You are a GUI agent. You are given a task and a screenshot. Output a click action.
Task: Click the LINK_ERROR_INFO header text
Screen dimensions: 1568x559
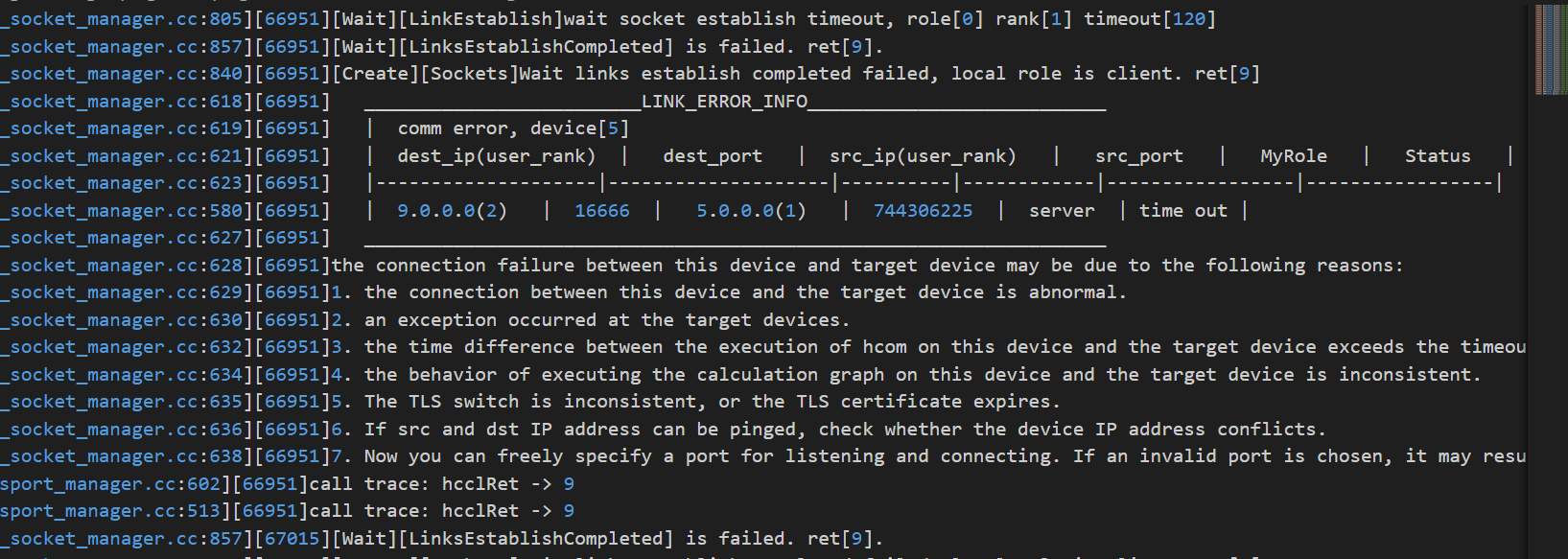click(x=724, y=102)
